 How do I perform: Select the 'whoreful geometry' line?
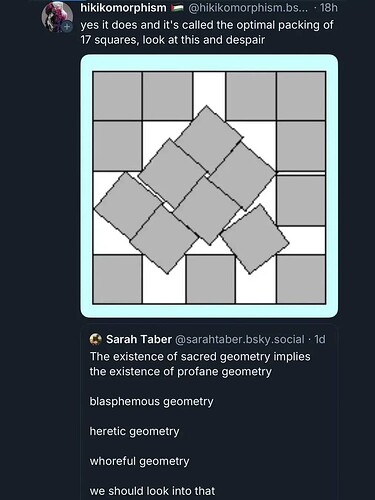point(139,462)
